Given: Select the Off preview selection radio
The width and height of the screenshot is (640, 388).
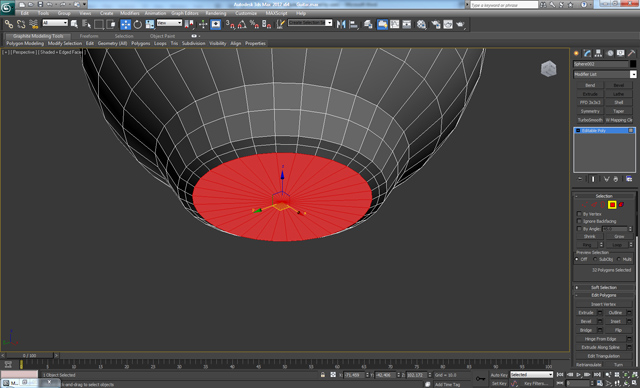Looking at the screenshot, I should [577, 259].
